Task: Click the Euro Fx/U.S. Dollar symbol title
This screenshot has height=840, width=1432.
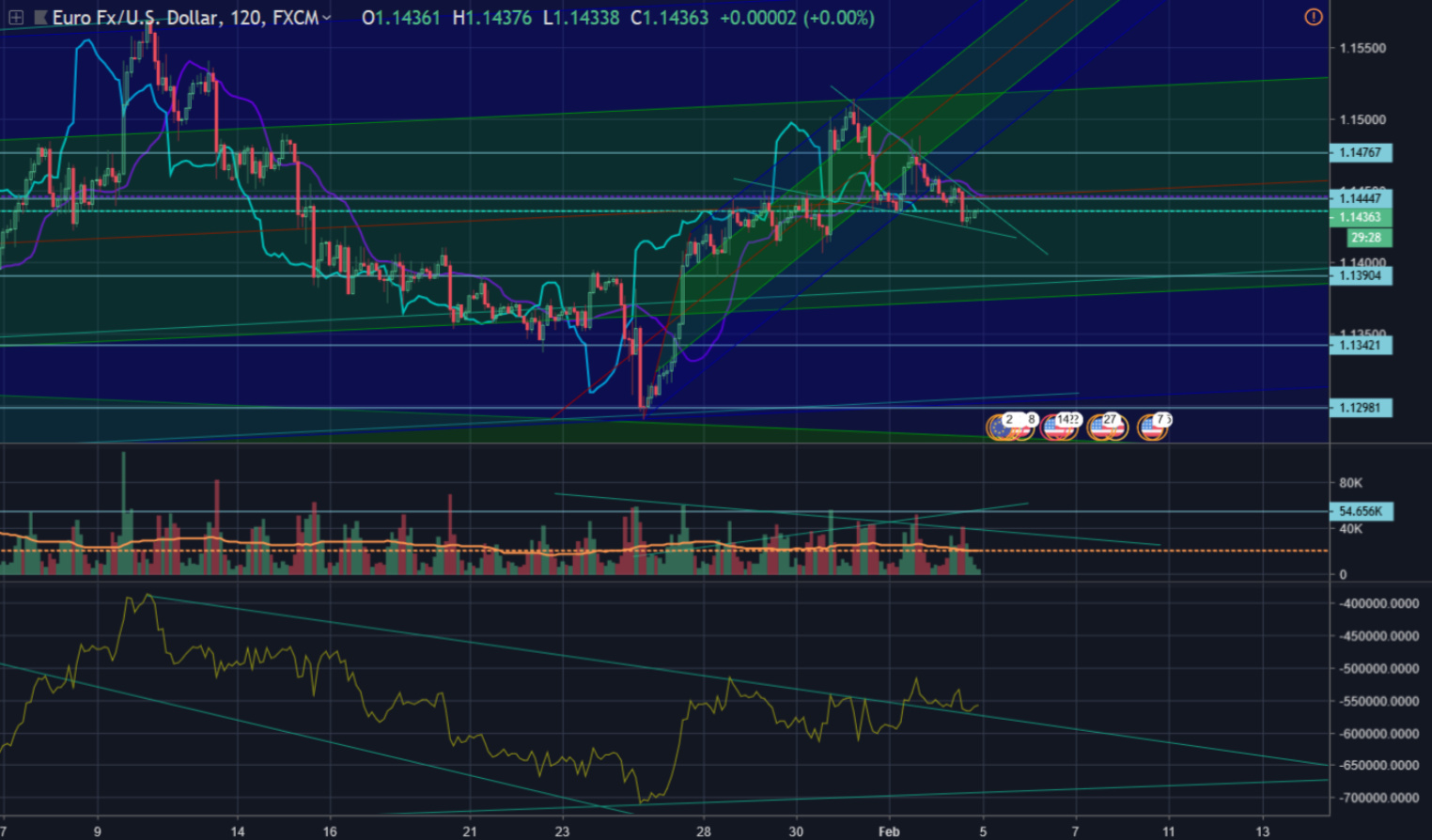Action: pos(136,18)
